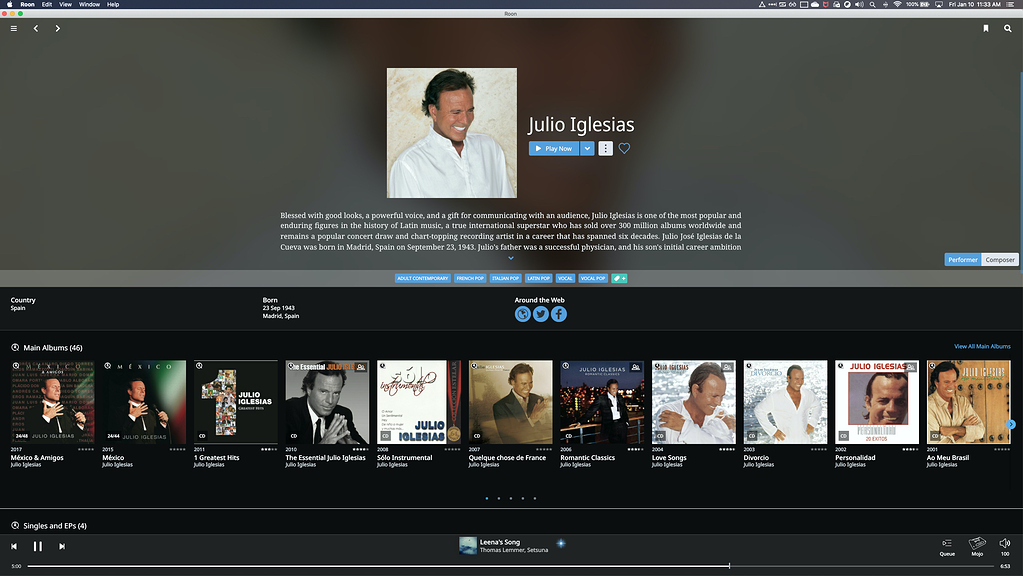Open the View menu
Viewport: 1023px width, 576px height.
(65, 4)
